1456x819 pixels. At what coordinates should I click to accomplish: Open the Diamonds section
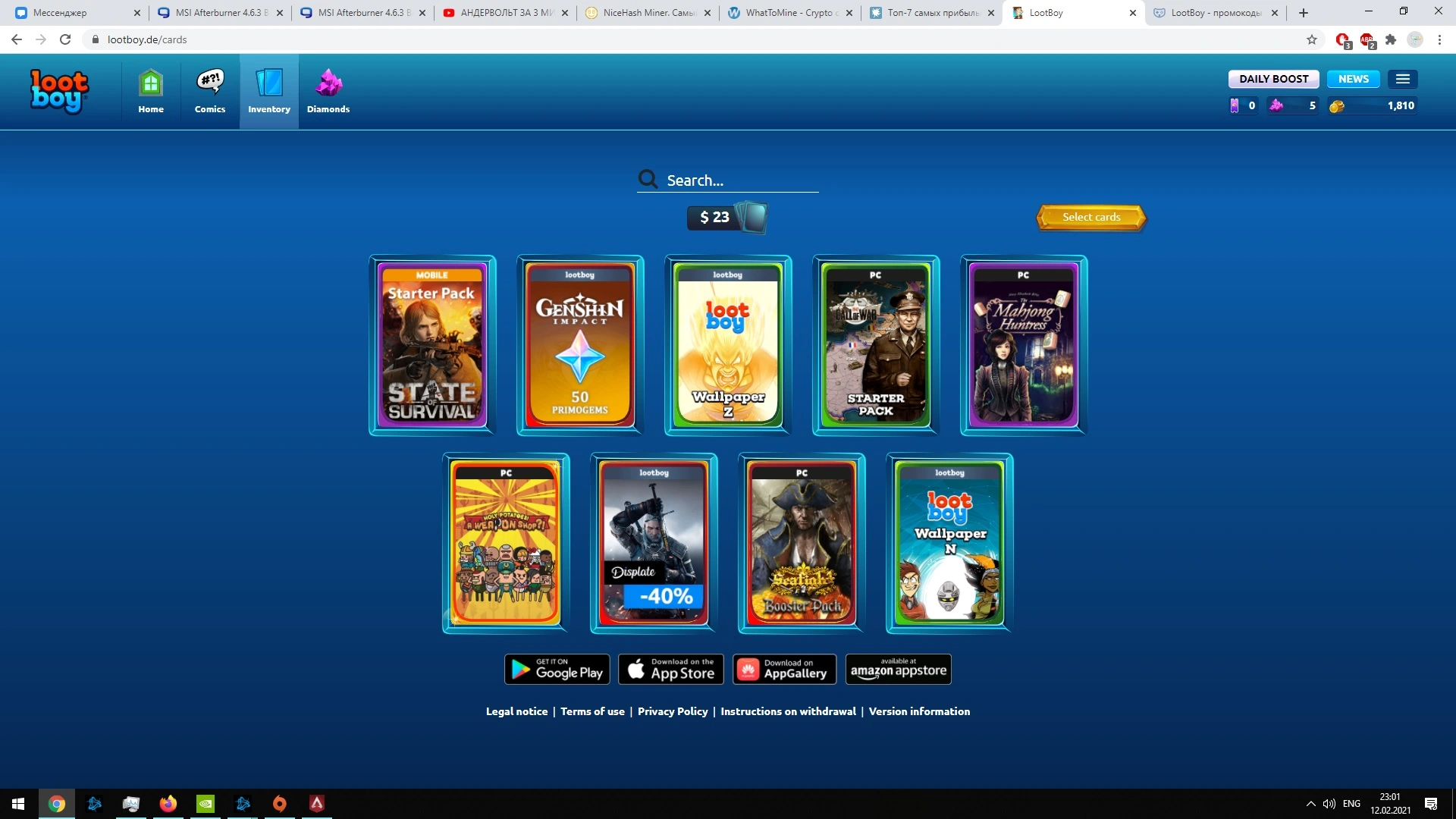[x=328, y=92]
